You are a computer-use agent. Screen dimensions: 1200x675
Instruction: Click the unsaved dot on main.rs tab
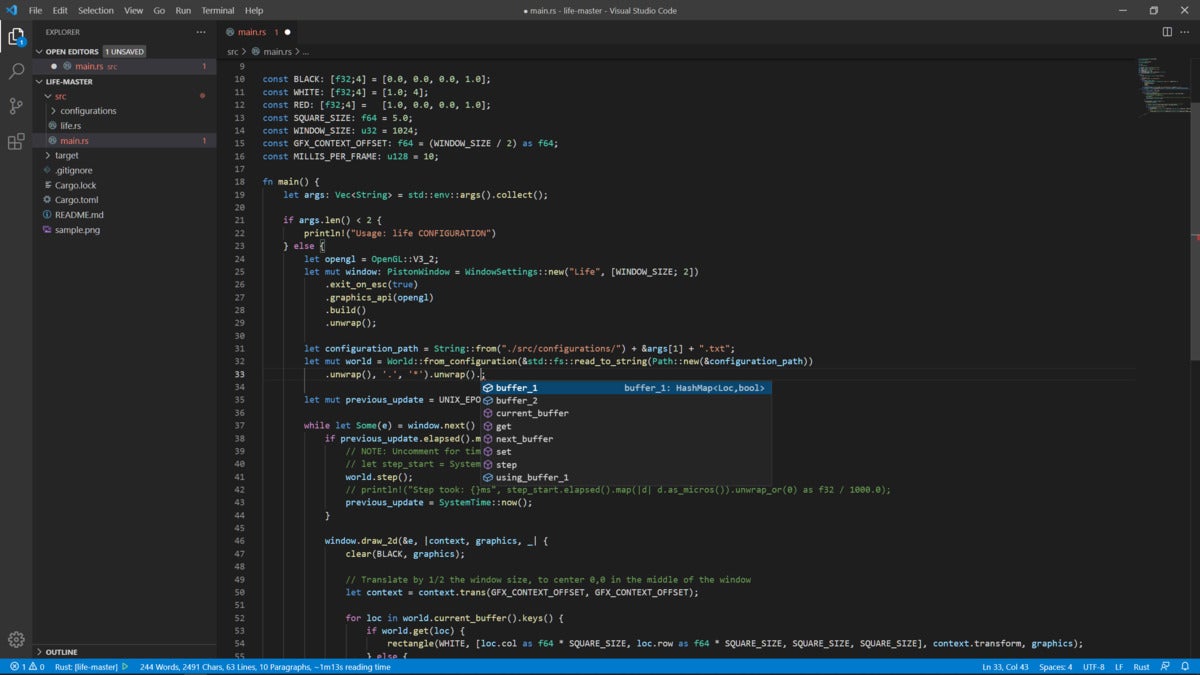287,32
